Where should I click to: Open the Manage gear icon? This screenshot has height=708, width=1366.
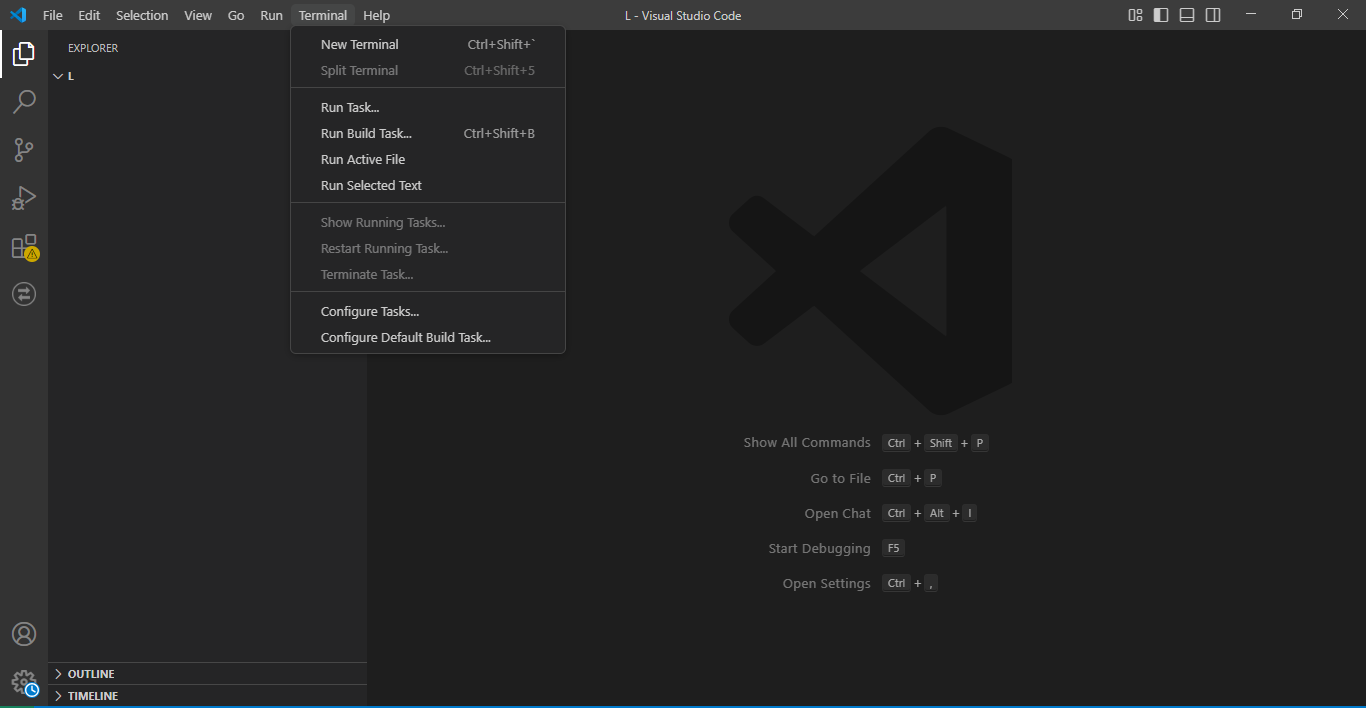(x=24, y=682)
